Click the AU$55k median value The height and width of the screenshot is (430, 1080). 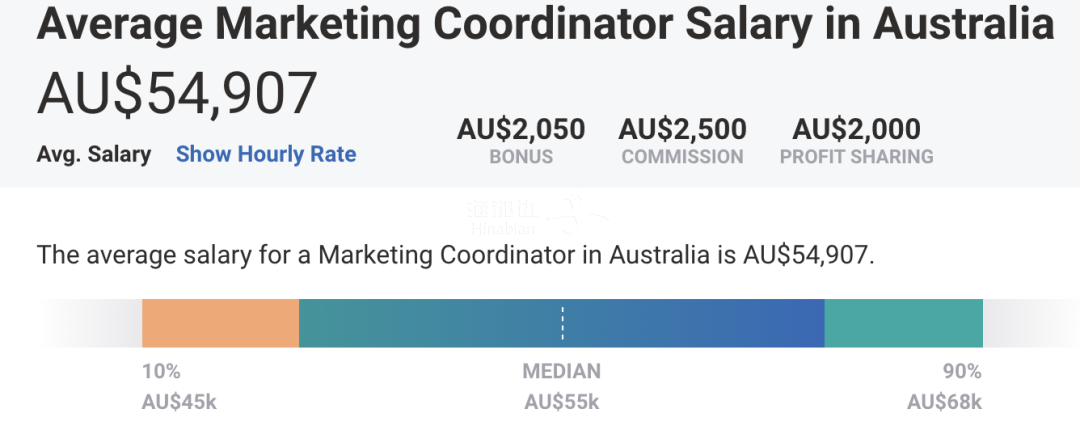point(561,401)
